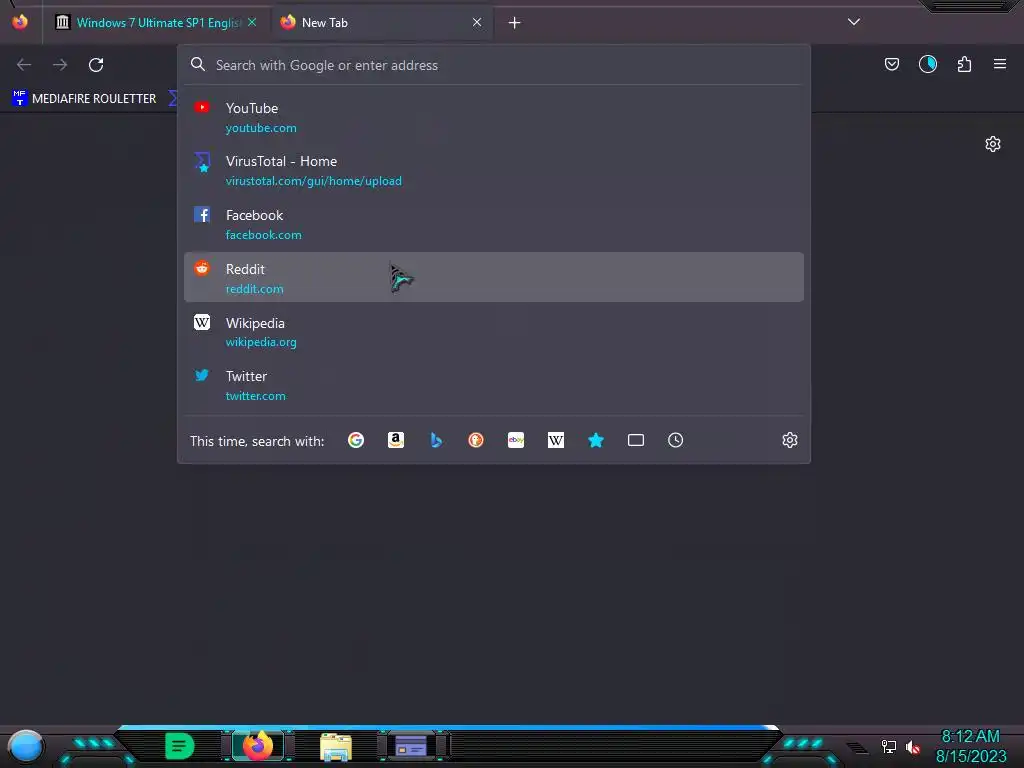
Task: Open the Save to Pocket icon
Action: pyautogui.click(x=891, y=64)
